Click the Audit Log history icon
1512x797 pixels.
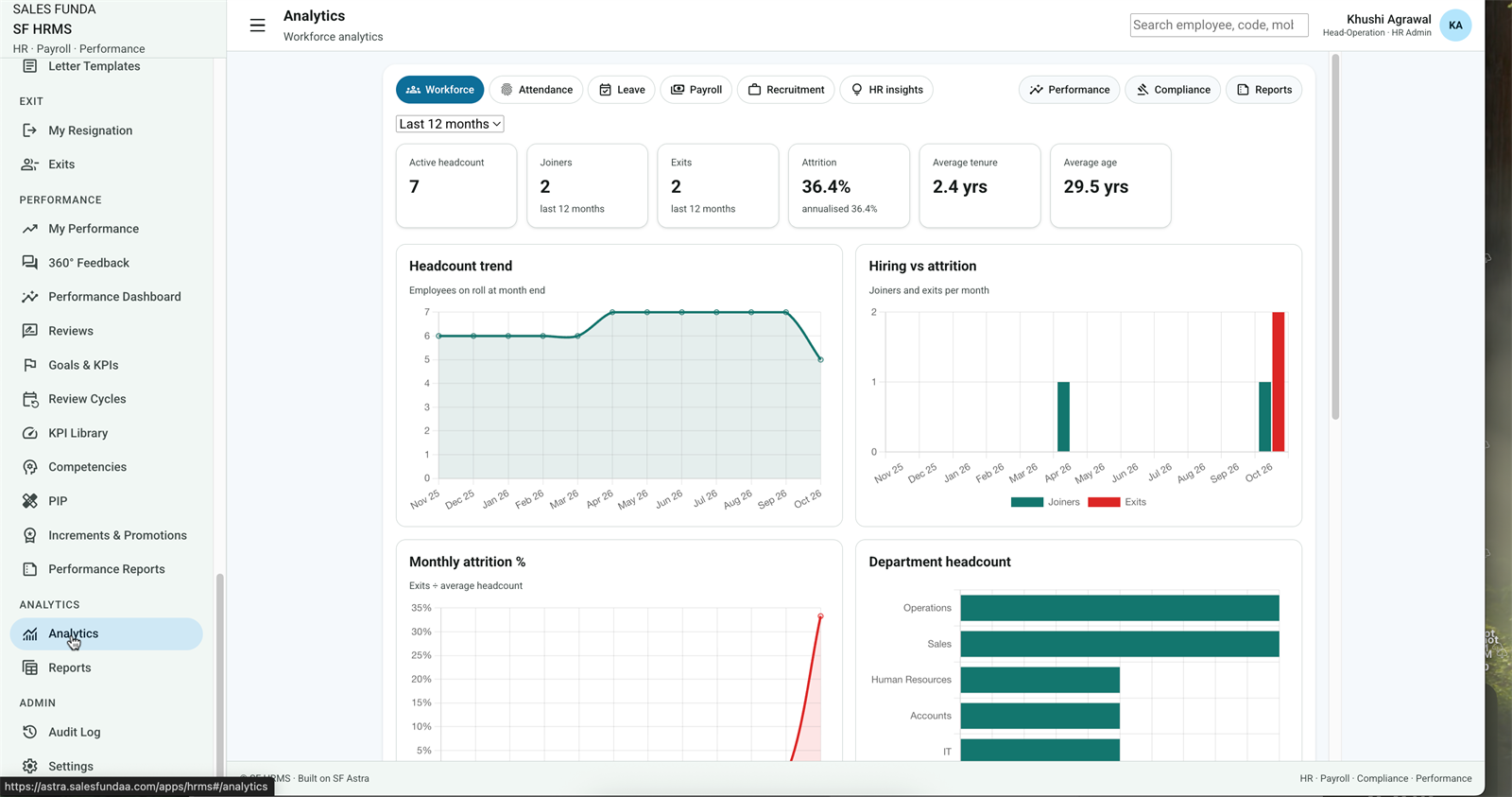(x=30, y=732)
